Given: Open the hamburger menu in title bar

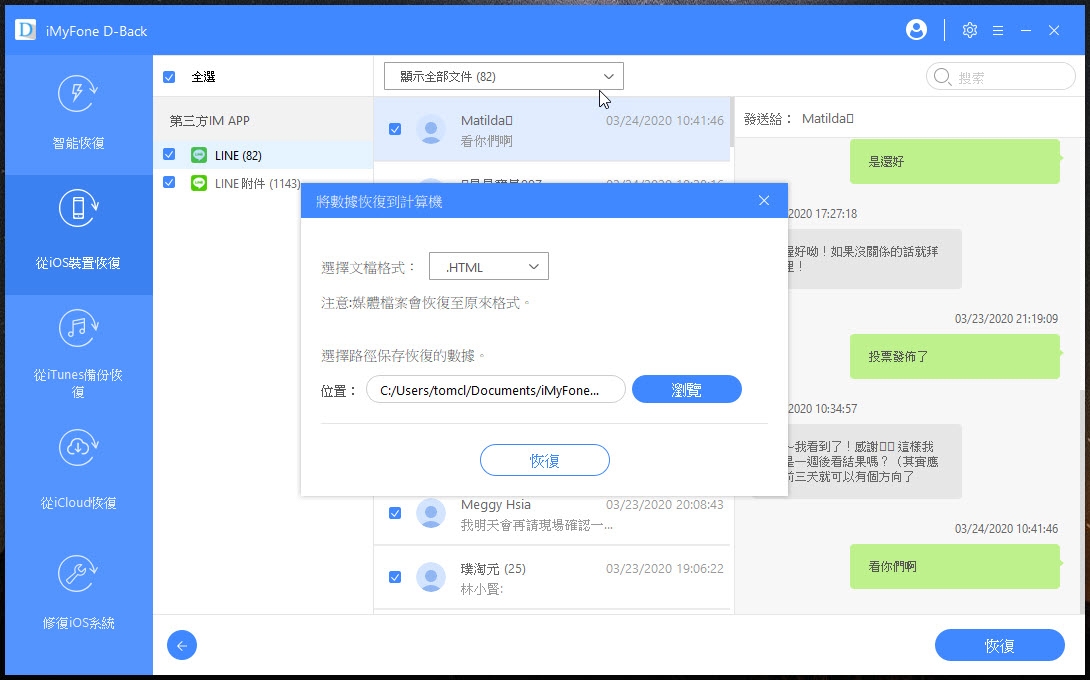Looking at the screenshot, I should (x=997, y=30).
